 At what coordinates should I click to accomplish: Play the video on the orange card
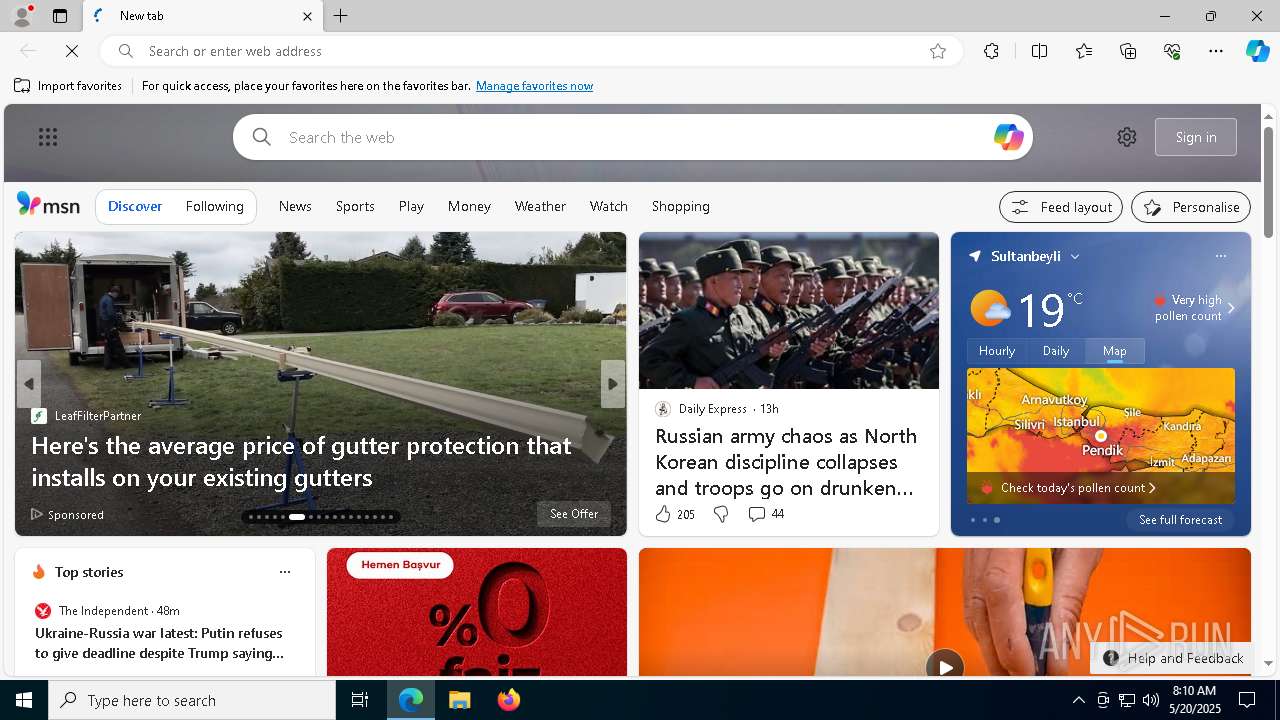(944, 665)
